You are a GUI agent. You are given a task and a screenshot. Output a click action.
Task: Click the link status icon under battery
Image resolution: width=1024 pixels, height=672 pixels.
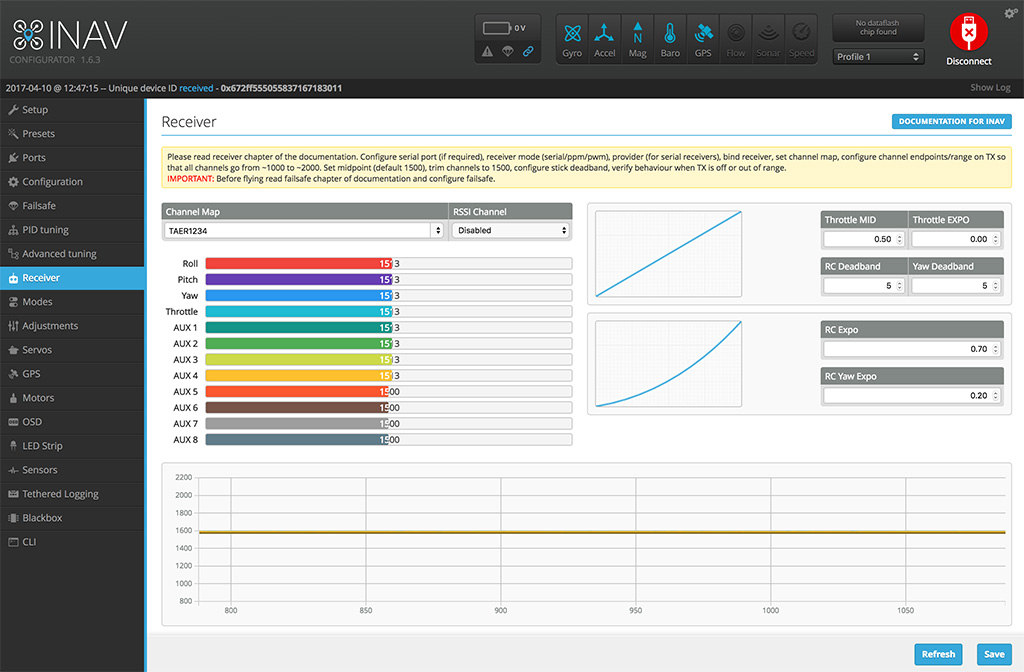click(528, 51)
